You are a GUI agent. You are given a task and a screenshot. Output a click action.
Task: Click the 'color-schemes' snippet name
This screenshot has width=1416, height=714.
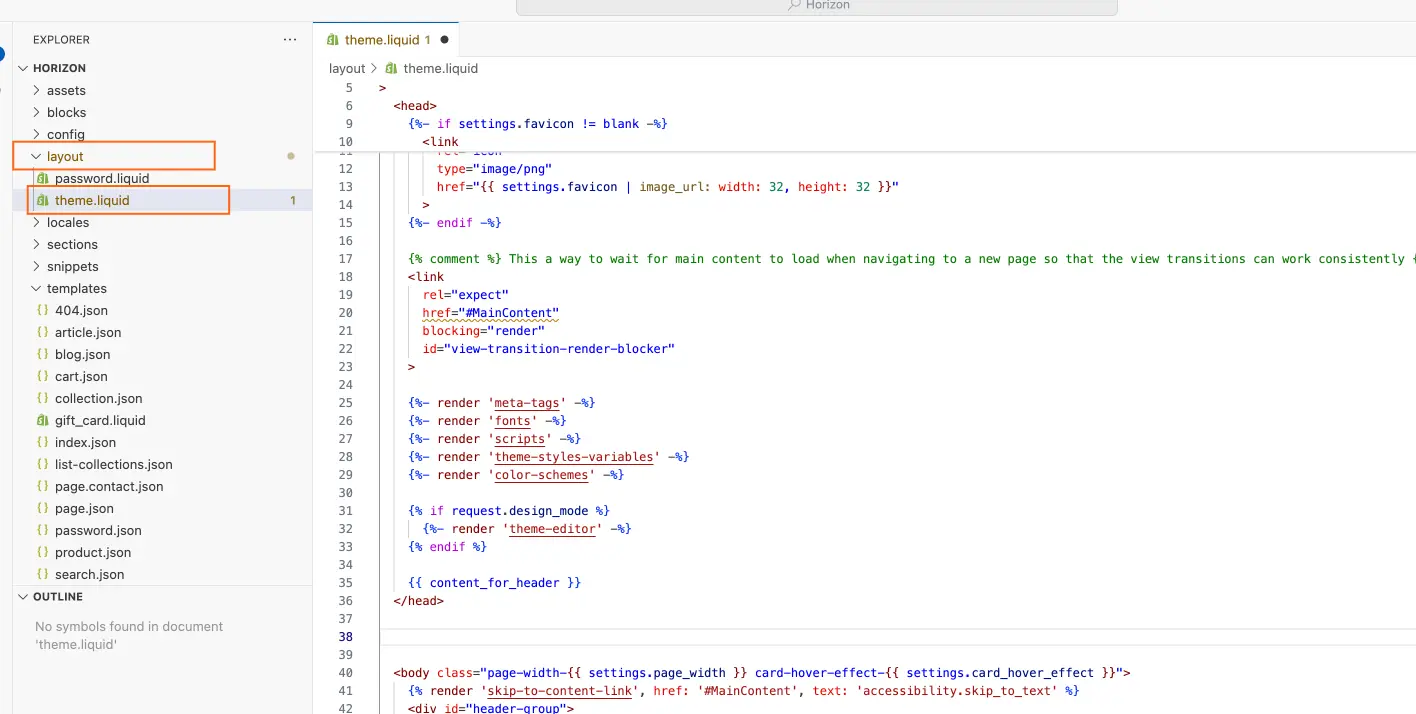(x=544, y=475)
